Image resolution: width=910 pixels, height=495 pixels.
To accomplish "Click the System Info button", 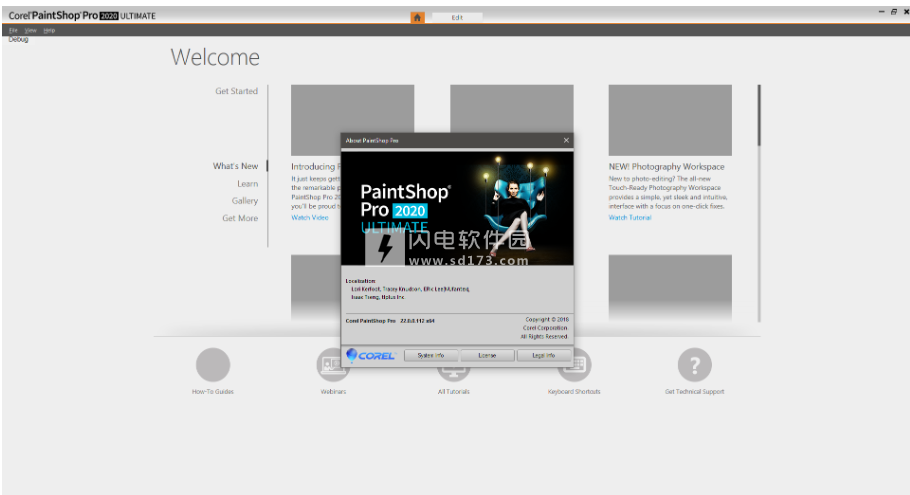I will tap(431, 355).
